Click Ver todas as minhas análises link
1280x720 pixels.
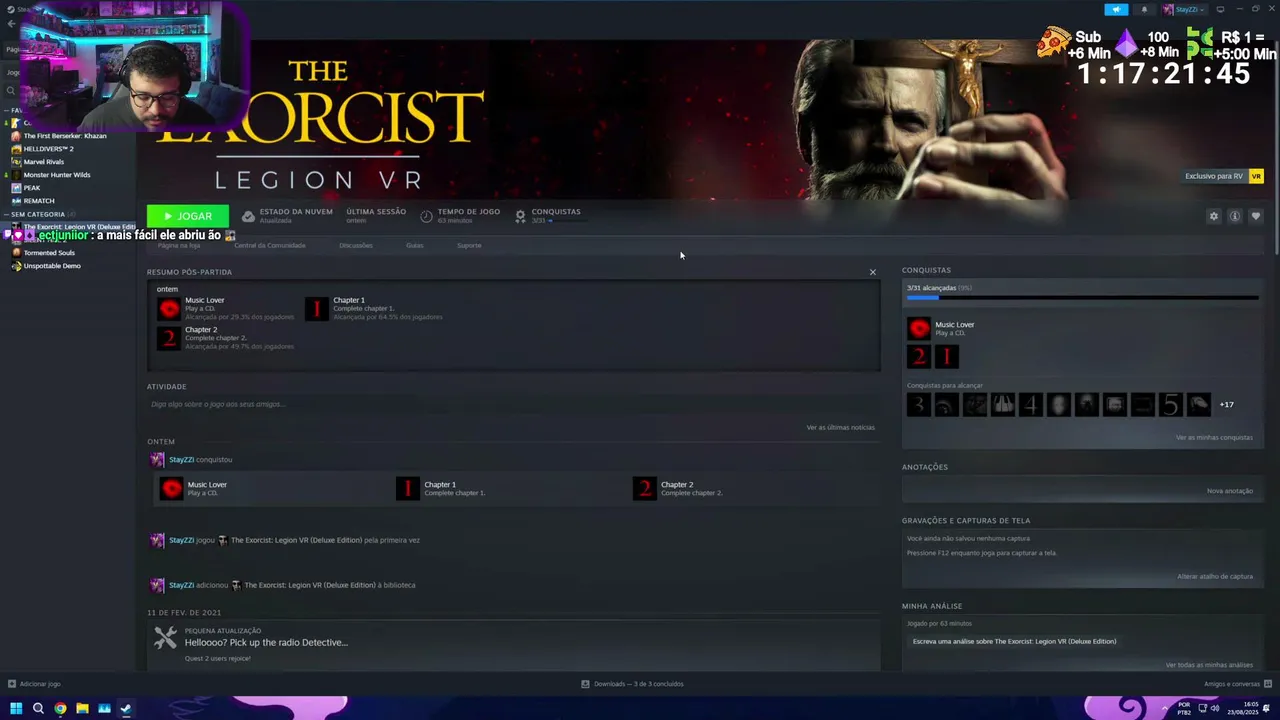click(x=1209, y=665)
